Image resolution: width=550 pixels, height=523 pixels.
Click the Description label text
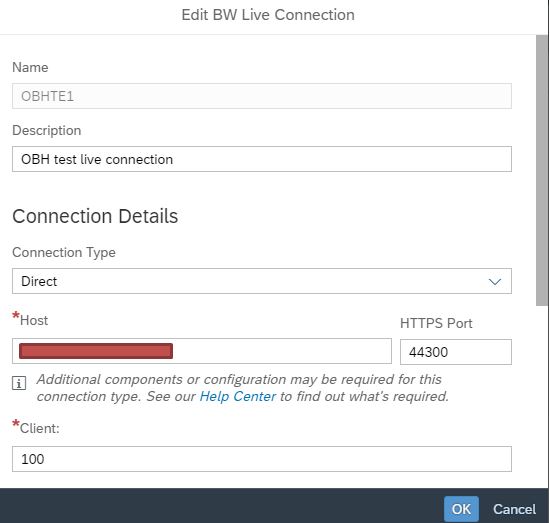(x=47, y=130)
